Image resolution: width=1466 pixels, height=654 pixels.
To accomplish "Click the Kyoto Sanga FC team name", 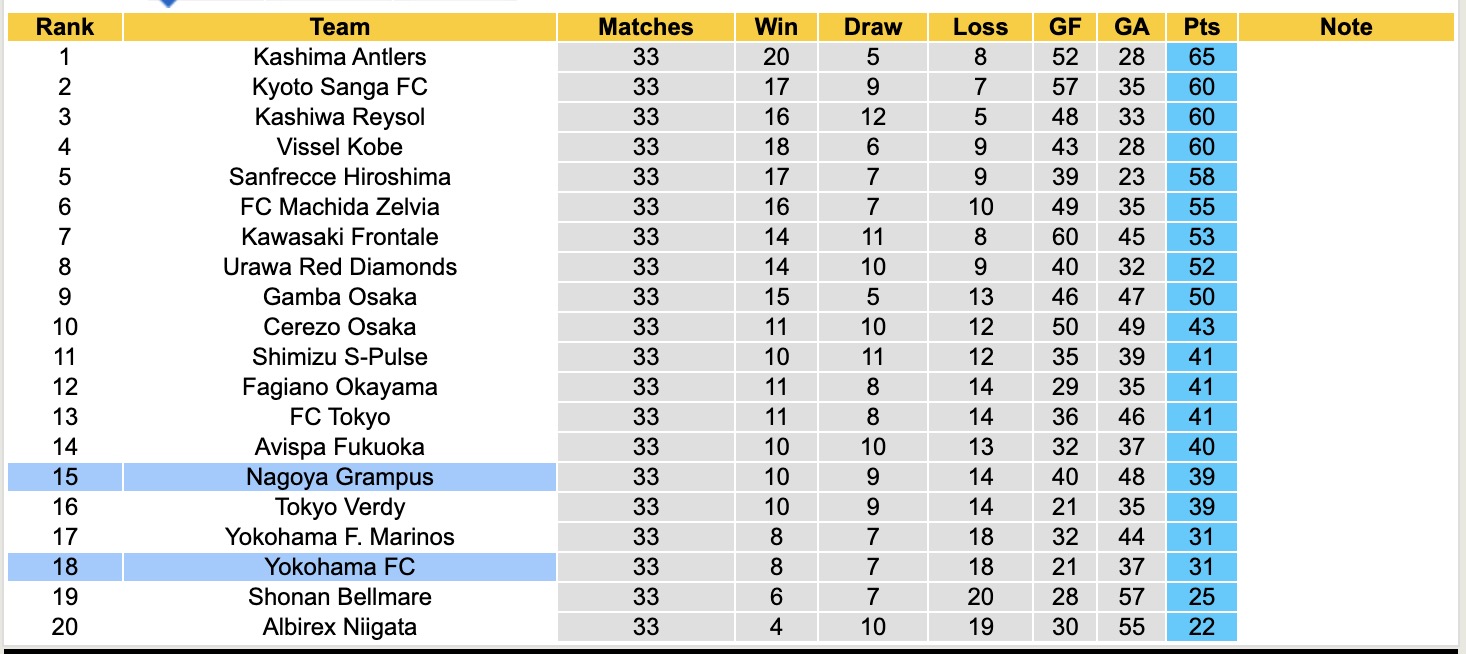I will pos(340,87).
